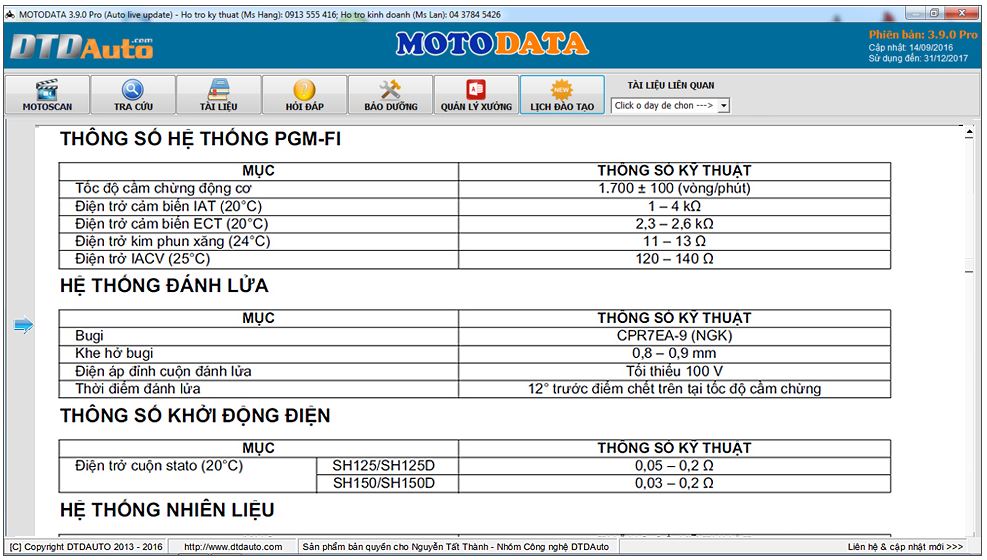Click value '1.700 ± 100 (vòng/phút)'
The width and height of the screenshot is (987, 560).
(x=674, y=188)
